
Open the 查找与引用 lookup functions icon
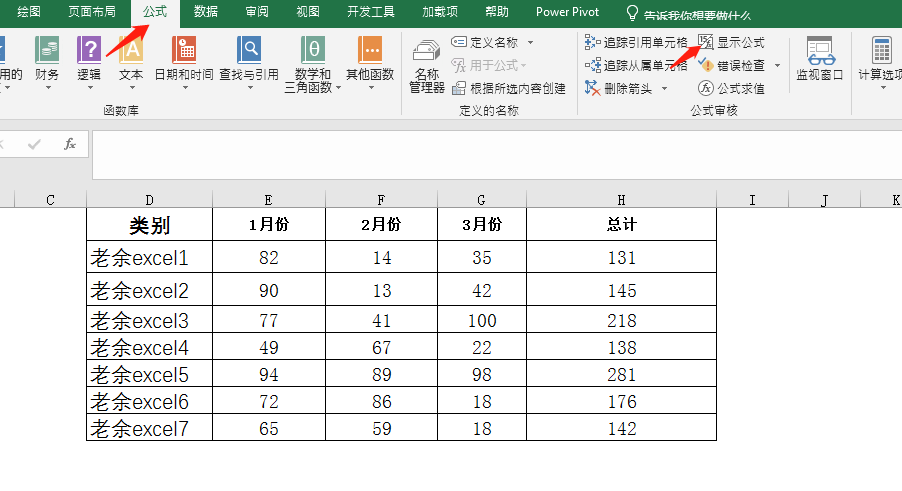tap(249, 51)
